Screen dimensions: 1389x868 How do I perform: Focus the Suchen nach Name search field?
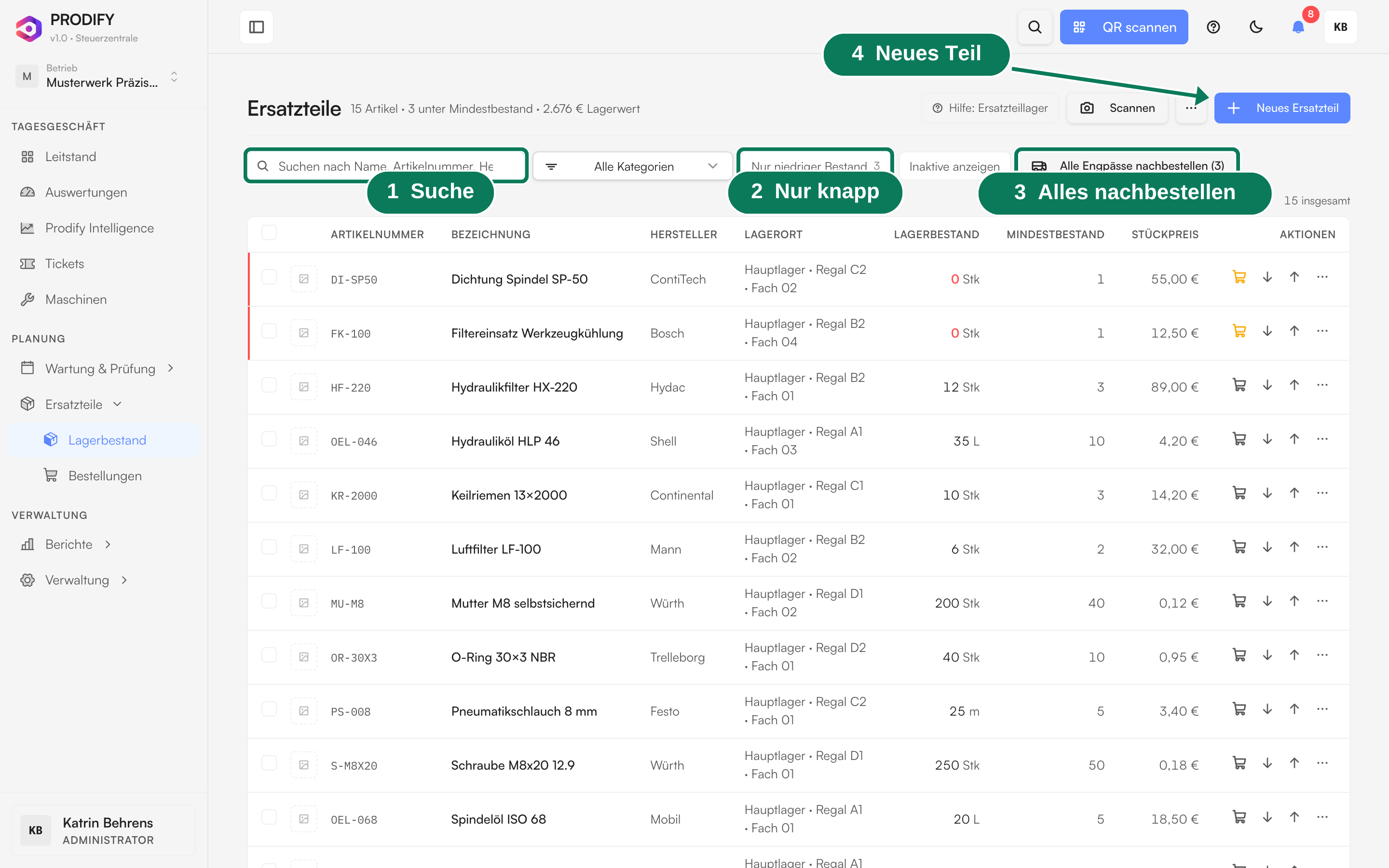click(x=386, y=166)
